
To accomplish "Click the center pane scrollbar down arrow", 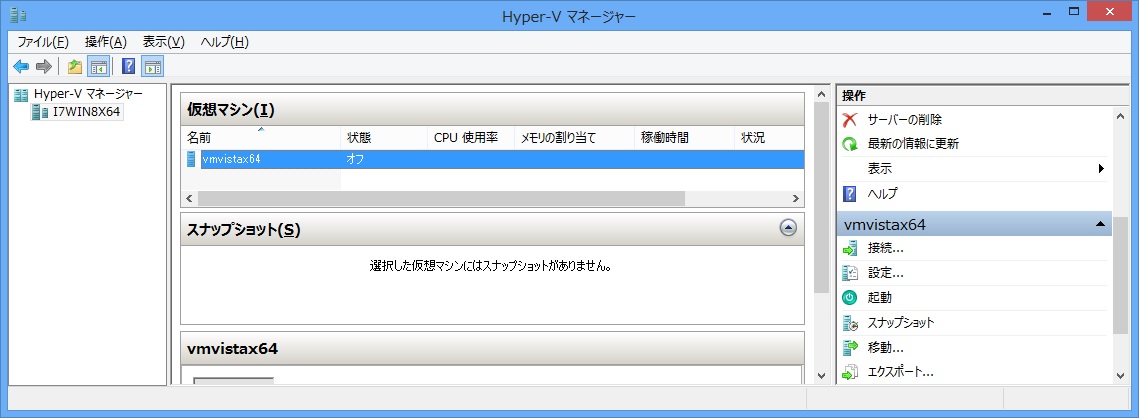I will tap(822, 376).
